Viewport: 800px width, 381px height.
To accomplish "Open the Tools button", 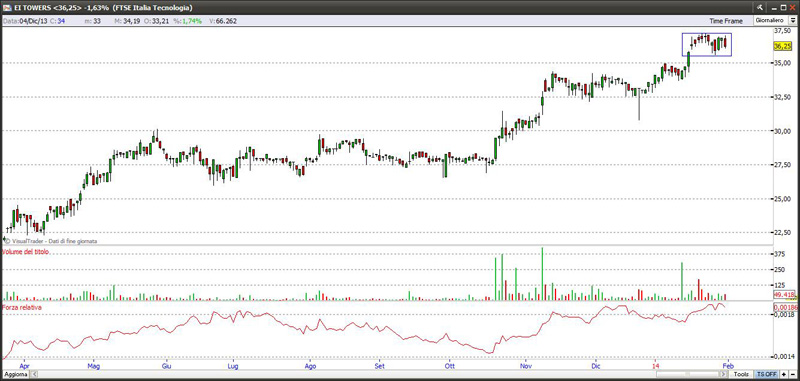I will [x=741, y=374].
